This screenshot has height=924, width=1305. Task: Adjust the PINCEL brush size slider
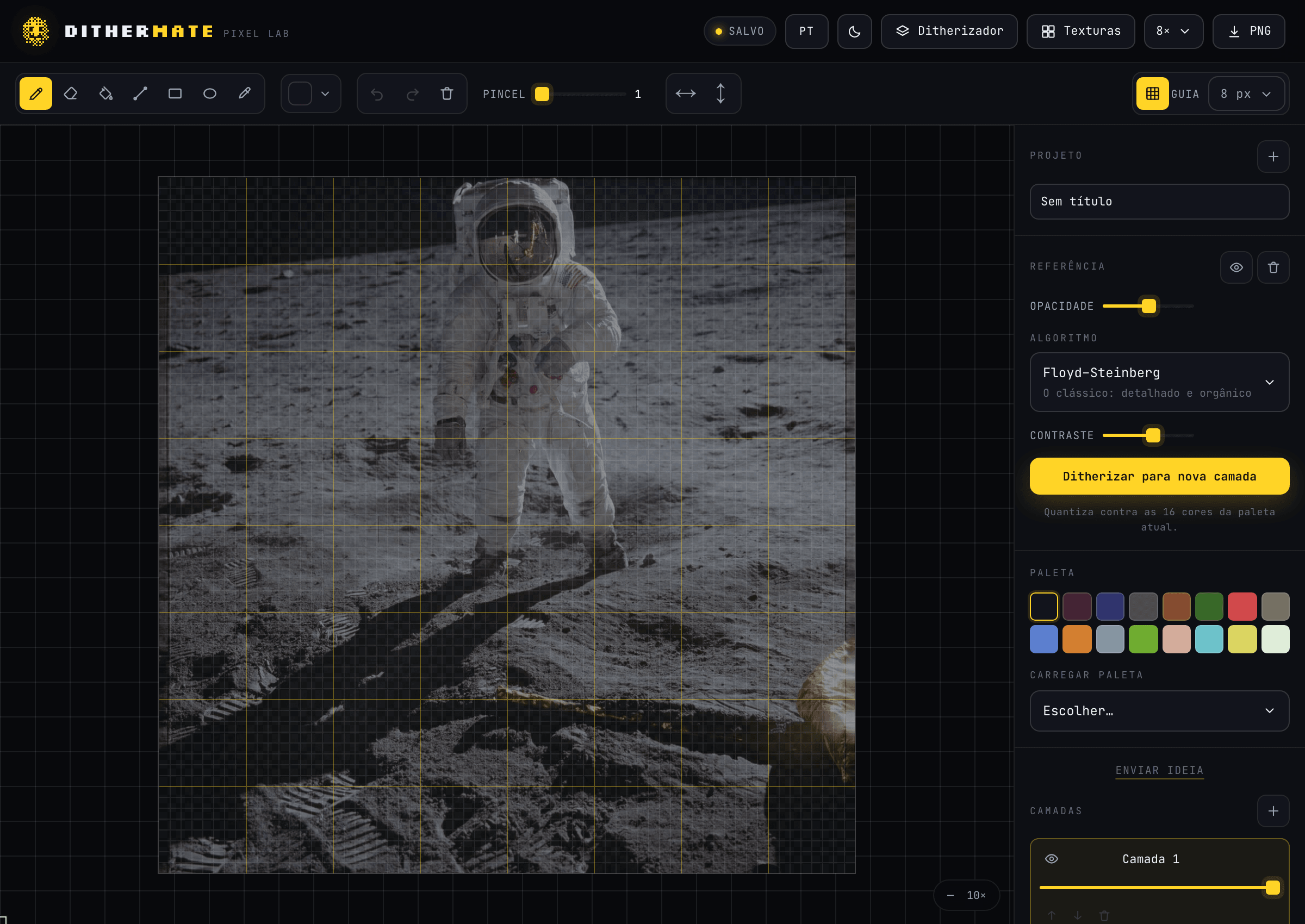coord(581,94)
